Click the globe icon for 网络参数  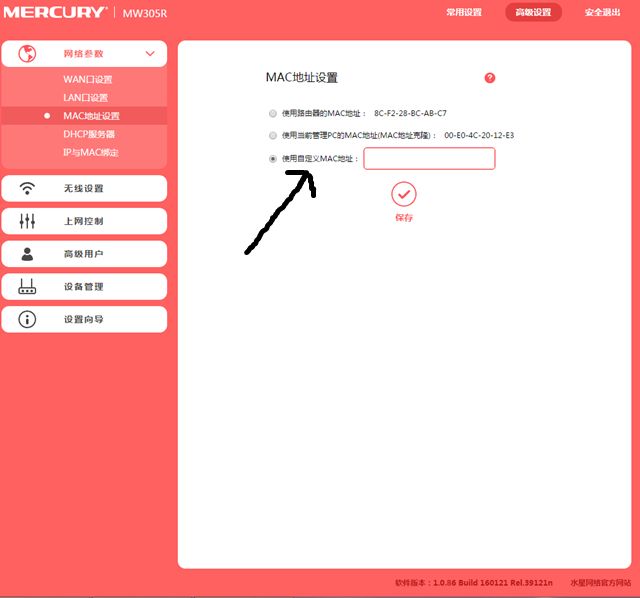point(27,53)
